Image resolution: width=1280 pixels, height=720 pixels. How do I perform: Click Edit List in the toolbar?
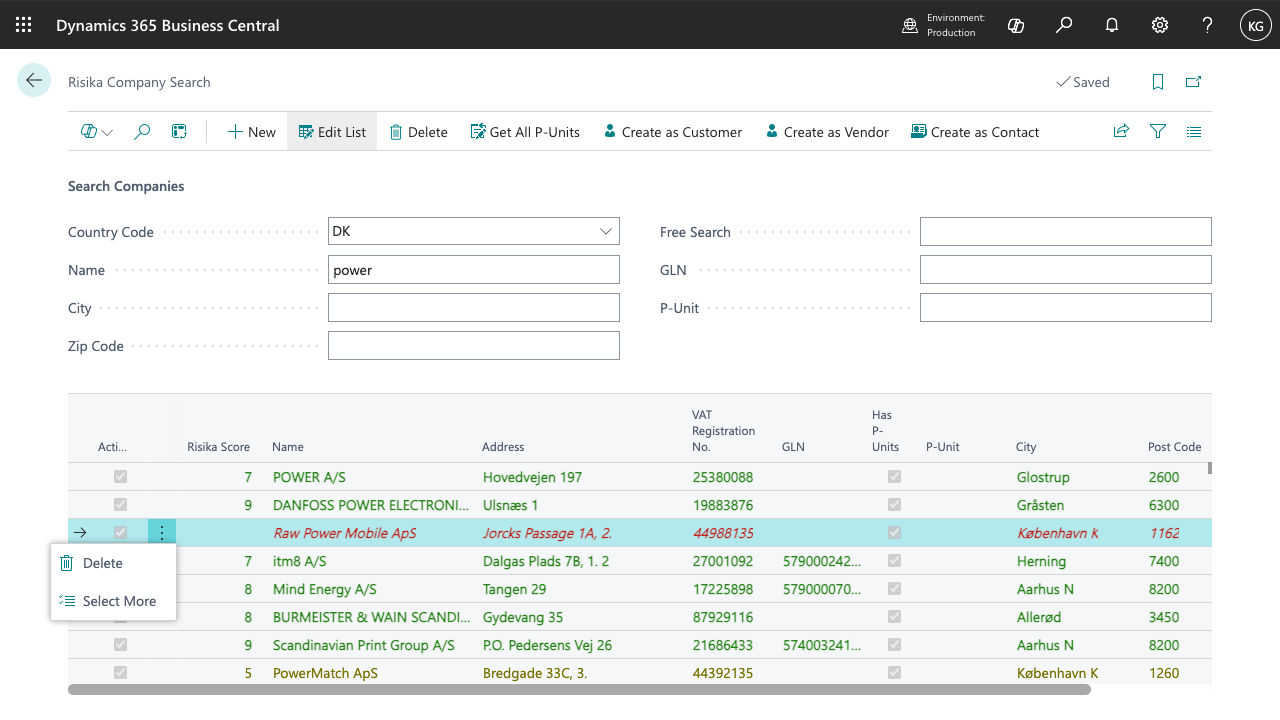[332, 132]
